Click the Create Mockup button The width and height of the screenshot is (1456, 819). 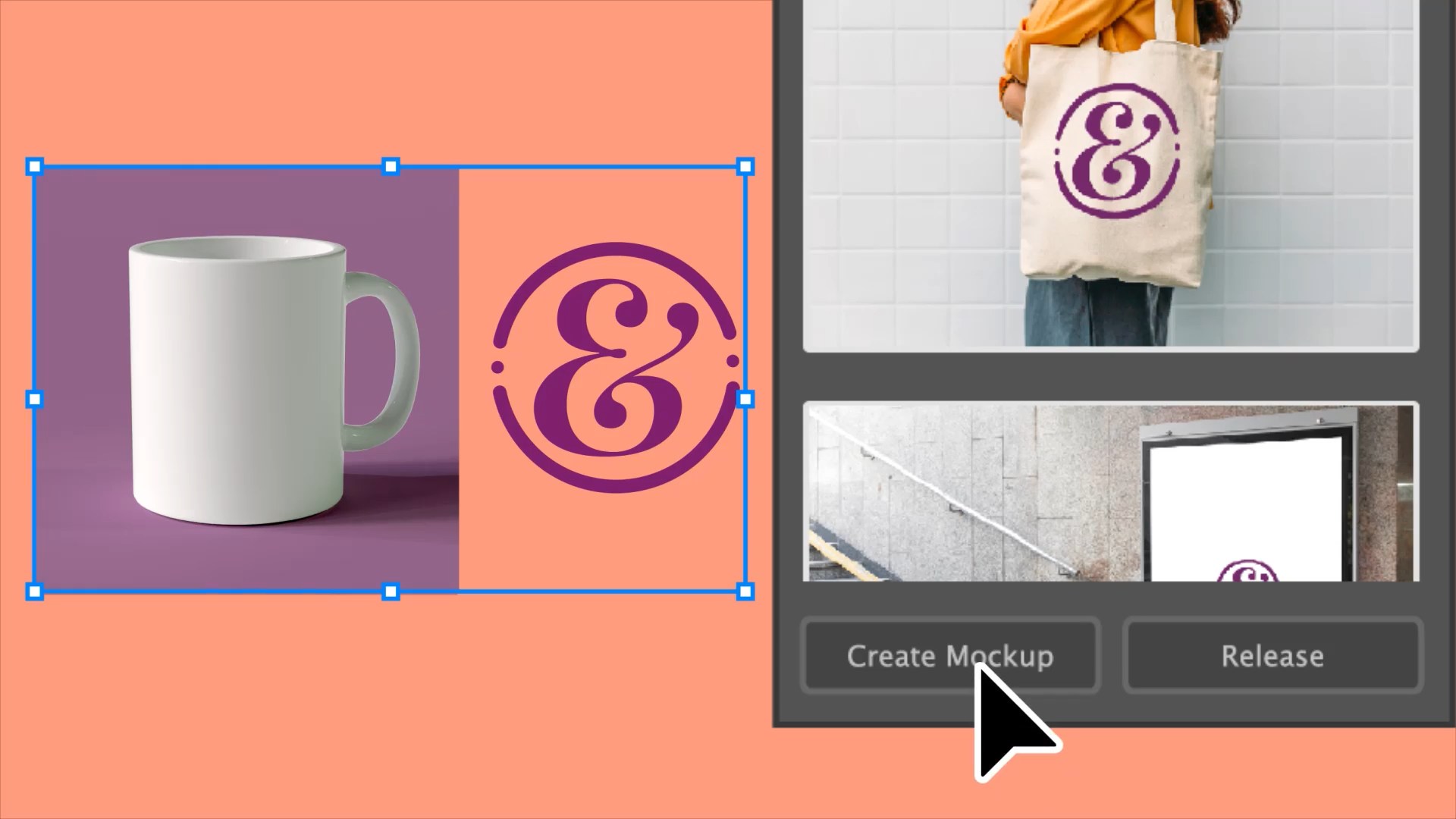949,656
